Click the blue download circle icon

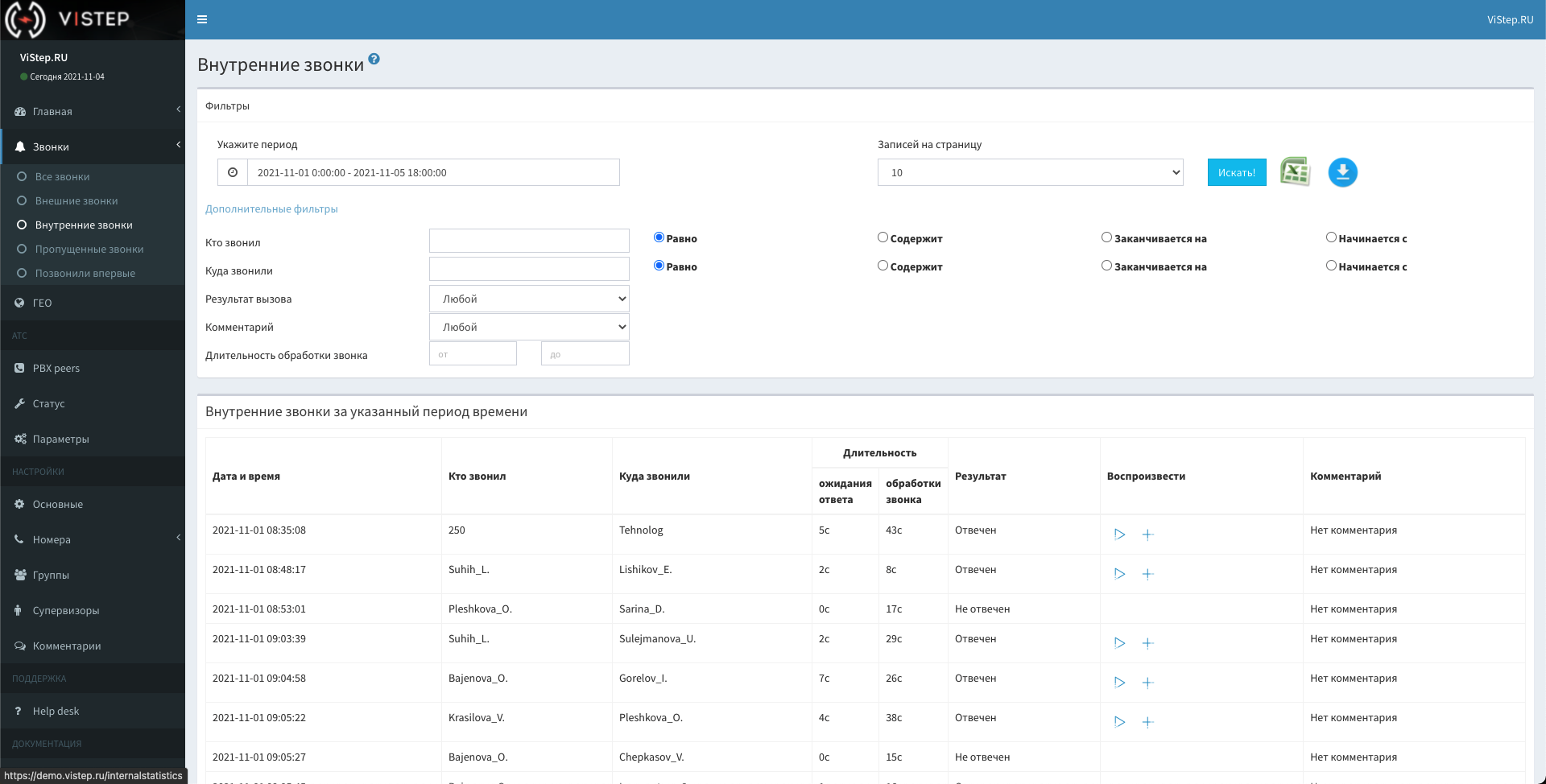click(1342, 172)
